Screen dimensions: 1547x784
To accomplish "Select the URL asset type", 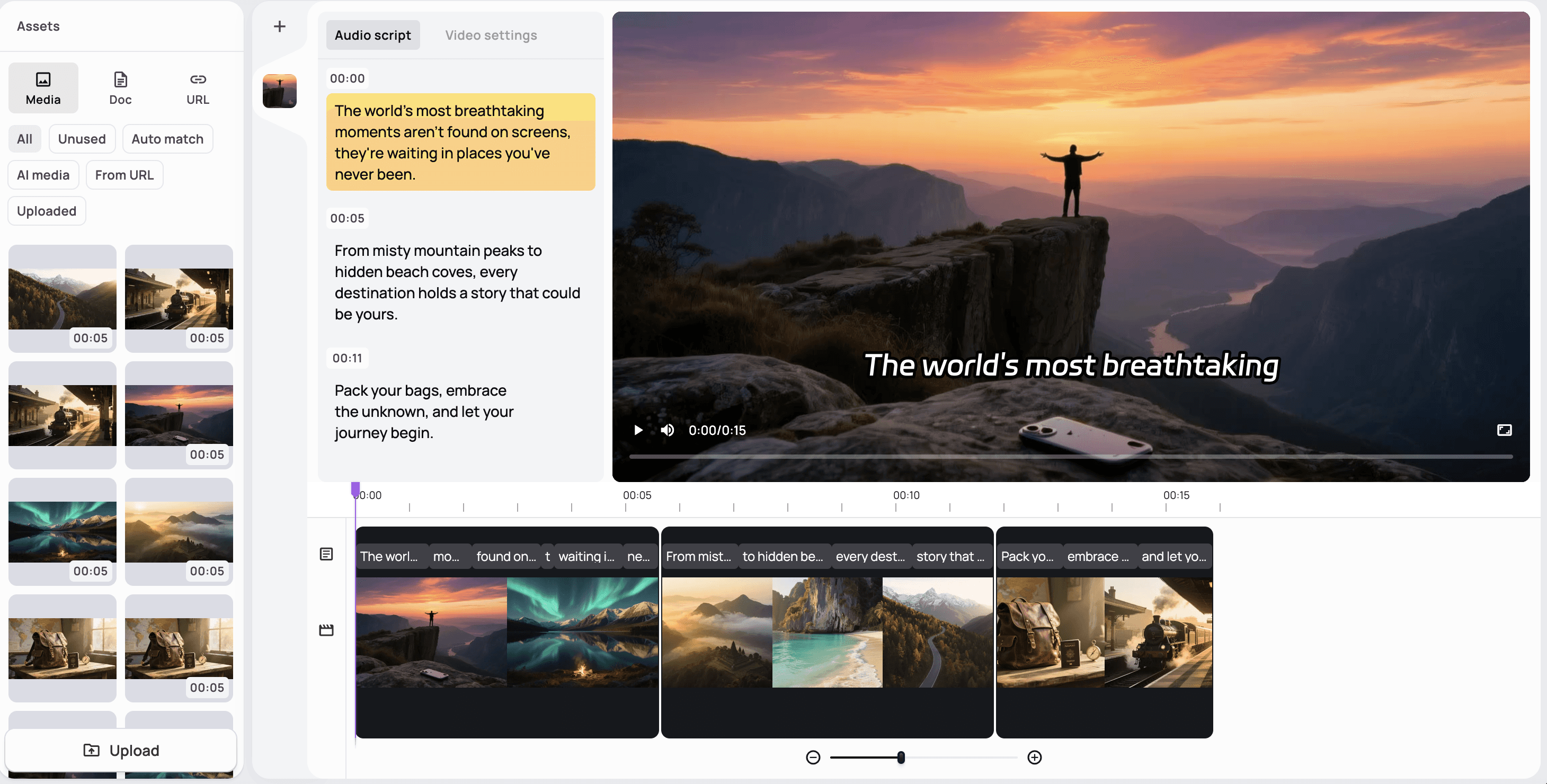I will tap(198, 87).
